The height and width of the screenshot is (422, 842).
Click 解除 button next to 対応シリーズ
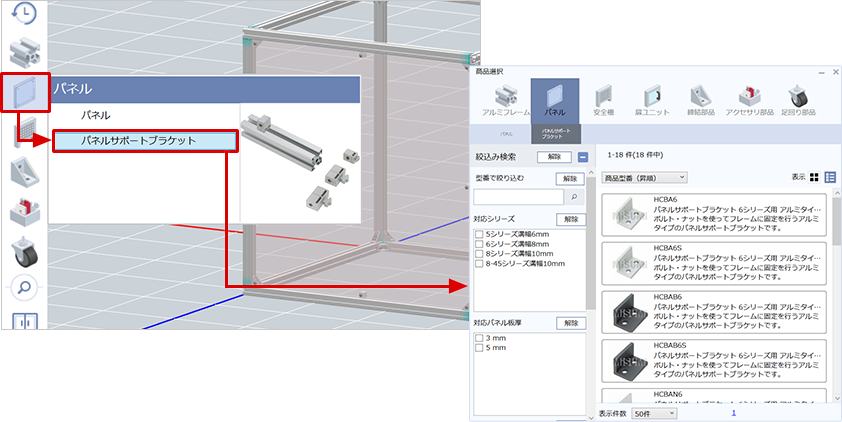[x=570, y=219]
